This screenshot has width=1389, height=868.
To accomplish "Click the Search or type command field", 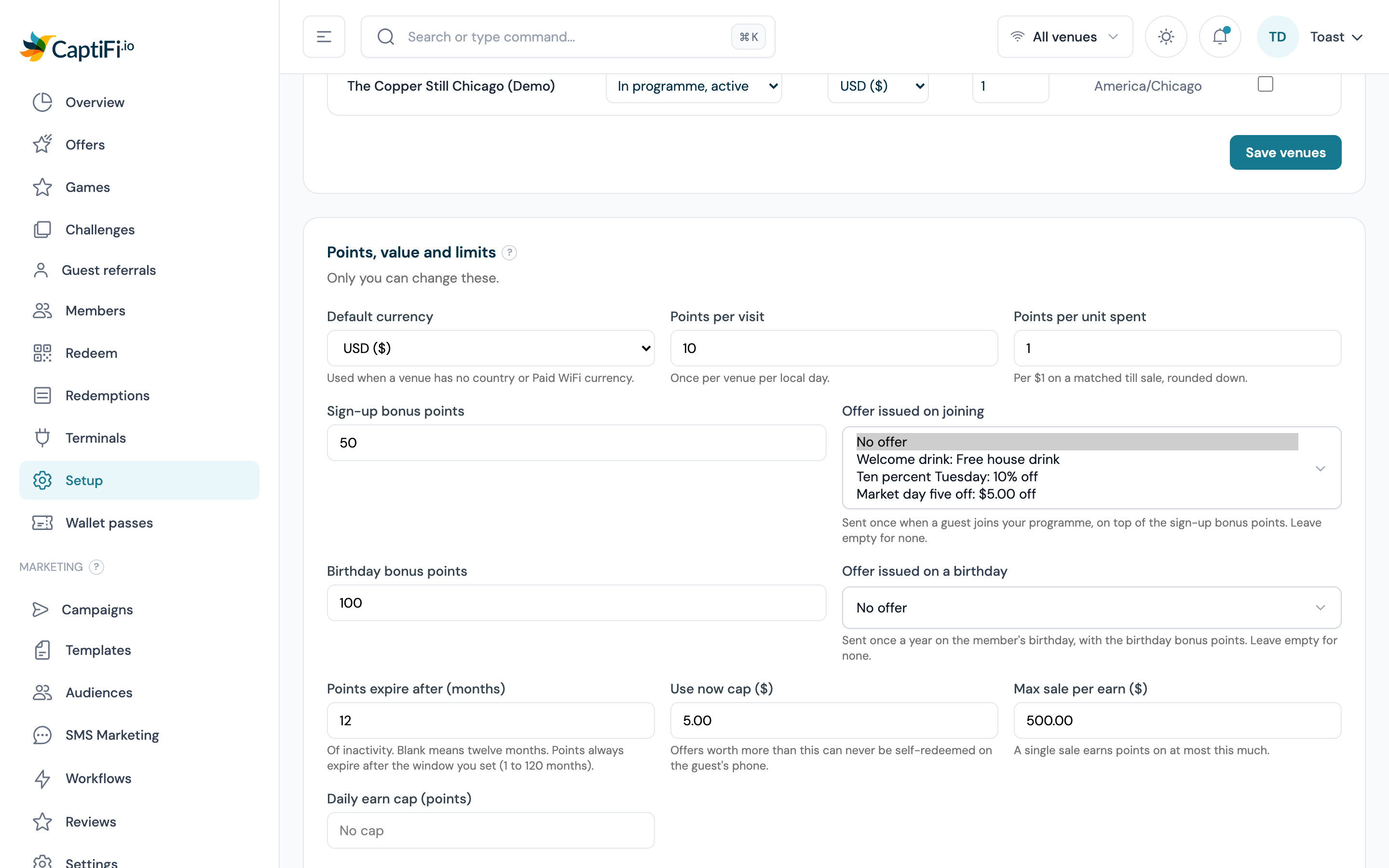I will tap(568, 37).
